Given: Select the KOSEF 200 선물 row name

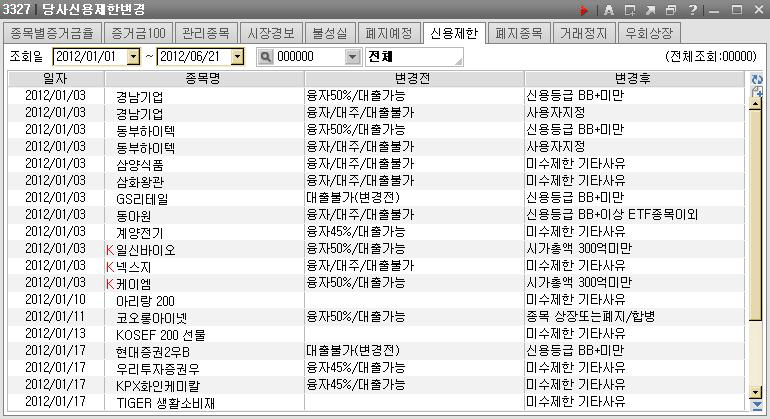Looking at the screenshot, I should click(x=161, y=335).
